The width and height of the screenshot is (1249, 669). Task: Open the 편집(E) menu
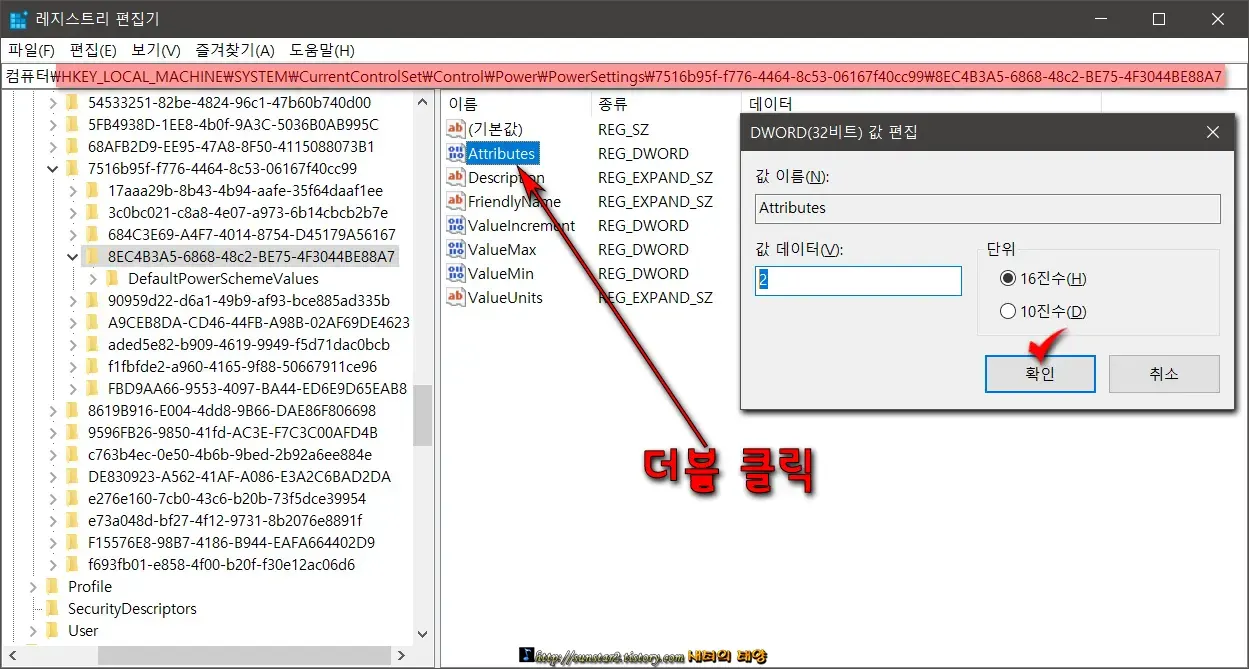[x=94, y=50]
